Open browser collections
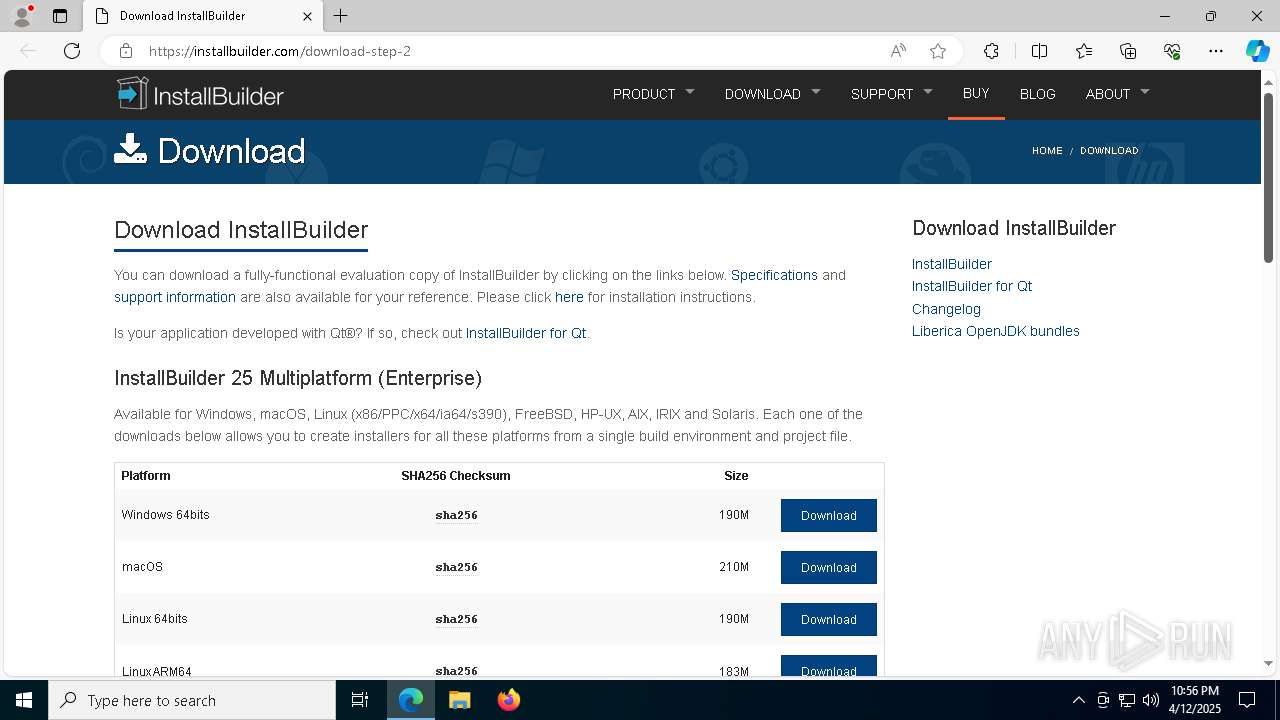The width and height of the screenshot is (1280, 720). pos(1128,51)
